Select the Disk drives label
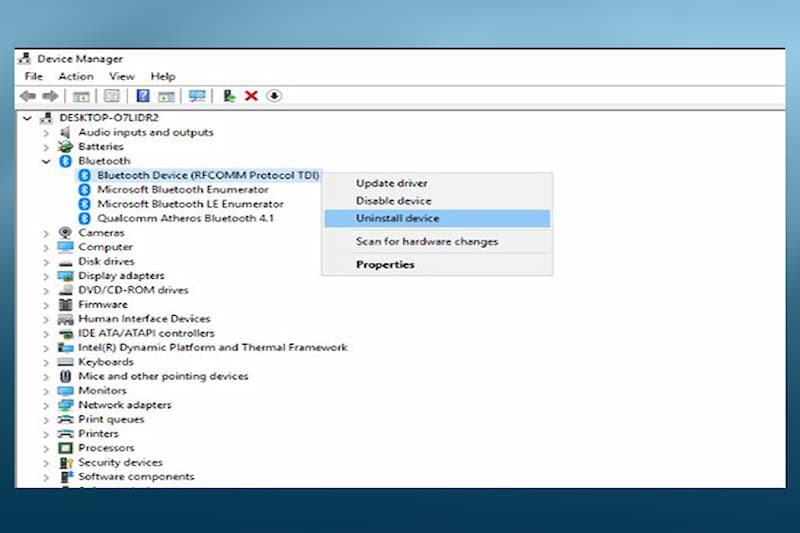The height and width of the screenshot is (533, 800). 106,261
